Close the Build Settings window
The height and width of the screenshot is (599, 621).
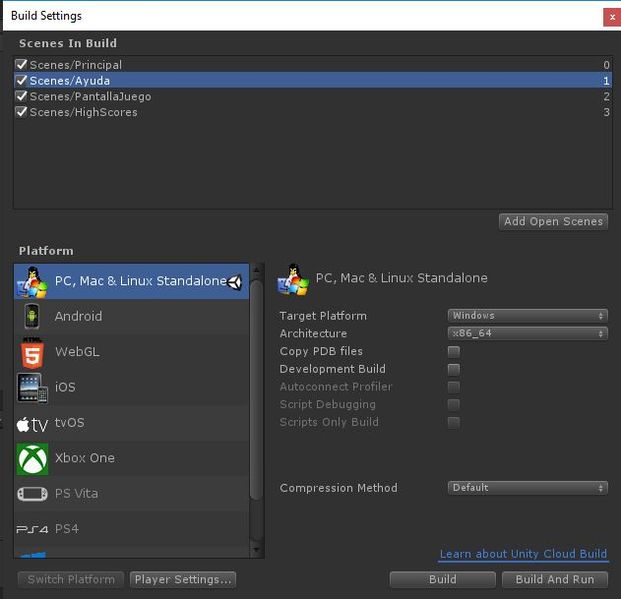612,17
